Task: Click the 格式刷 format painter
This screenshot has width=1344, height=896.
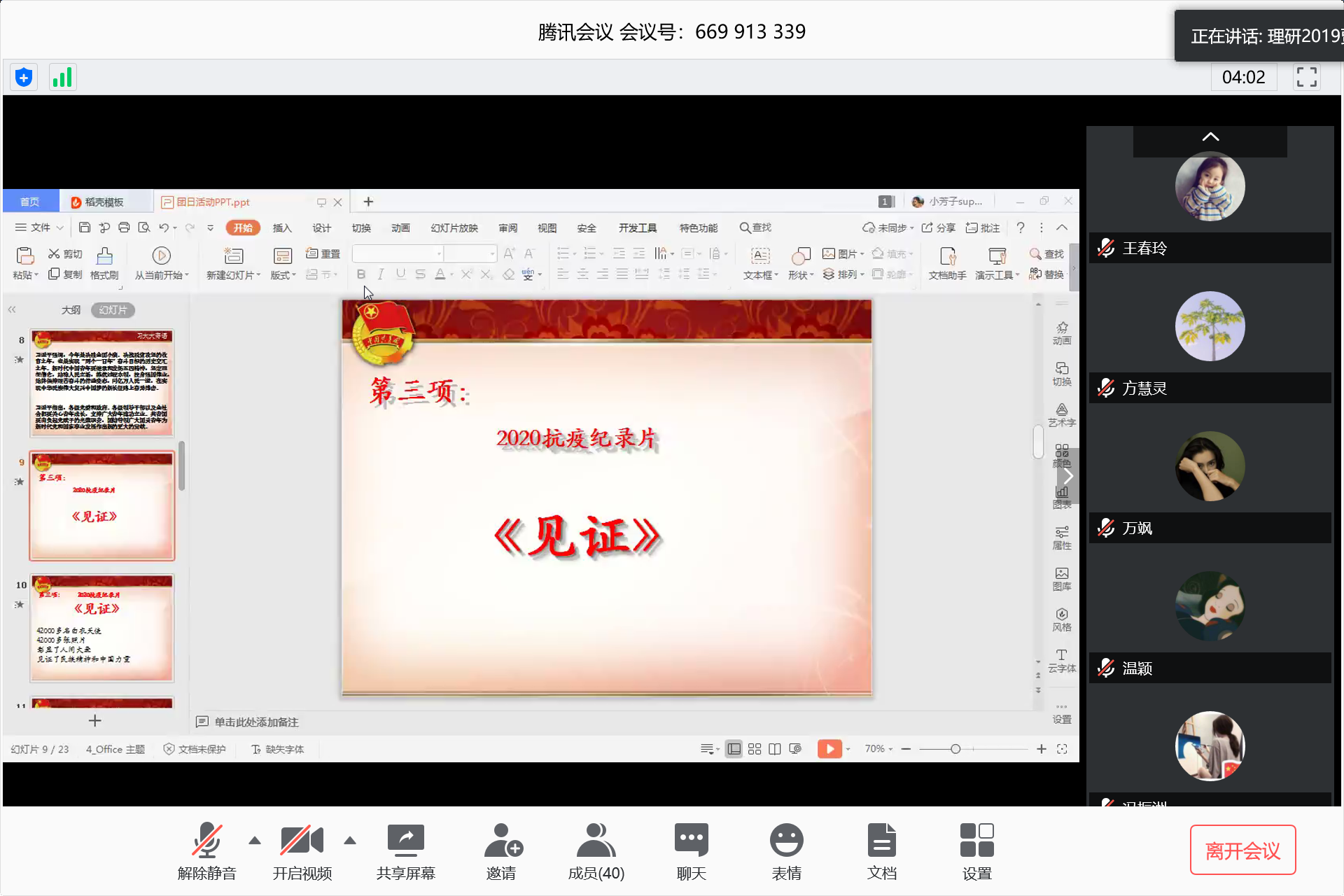Action: coord(104,263)
